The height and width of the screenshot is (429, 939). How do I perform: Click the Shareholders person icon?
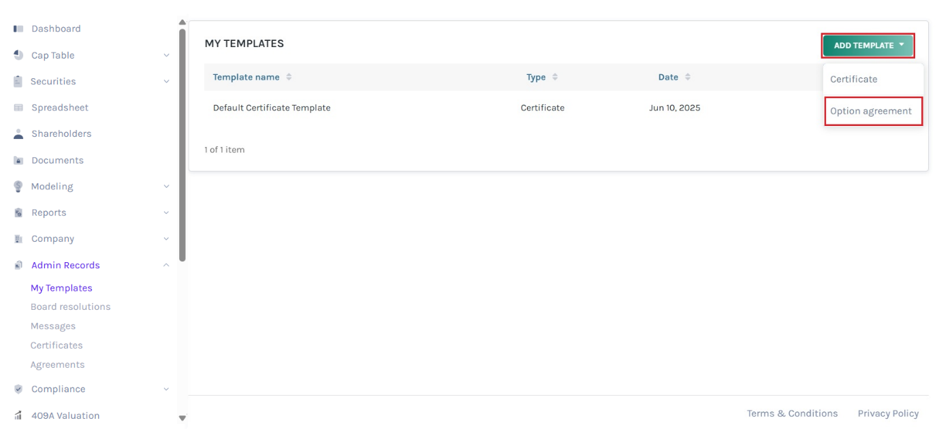coord(18,134)
